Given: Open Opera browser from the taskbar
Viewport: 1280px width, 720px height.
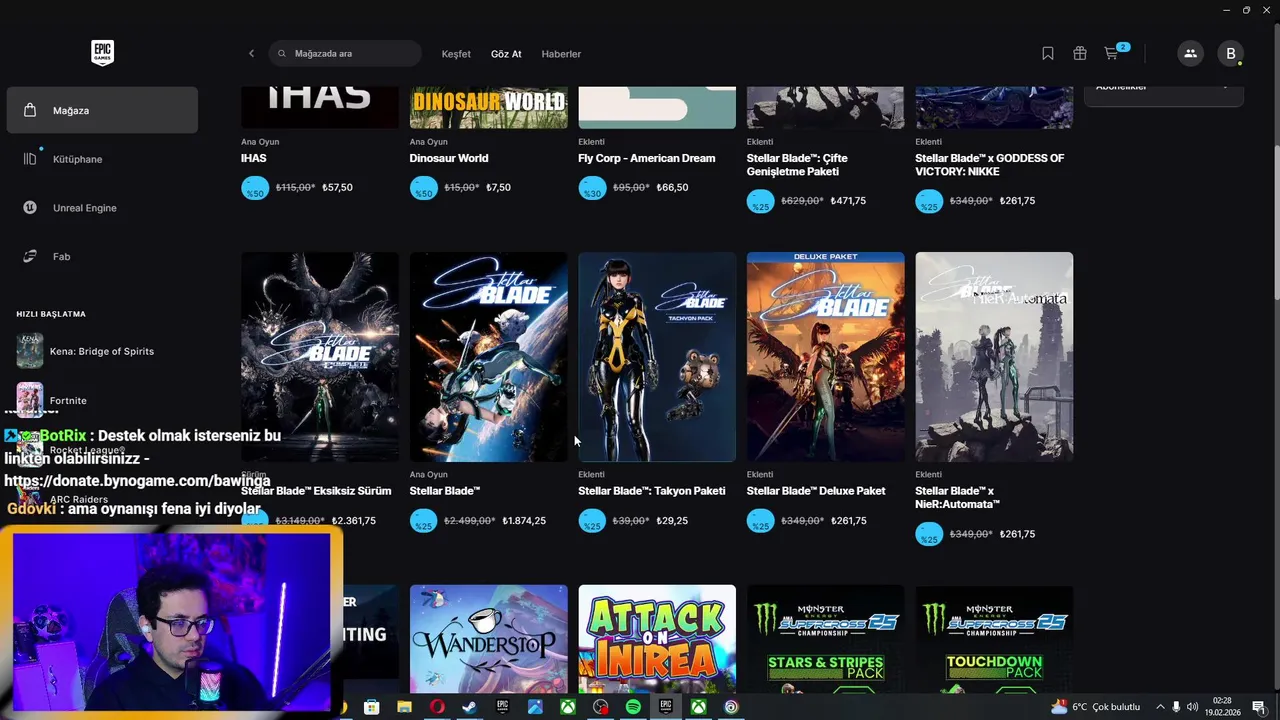Looking at the screenshot, I should 437,707.
